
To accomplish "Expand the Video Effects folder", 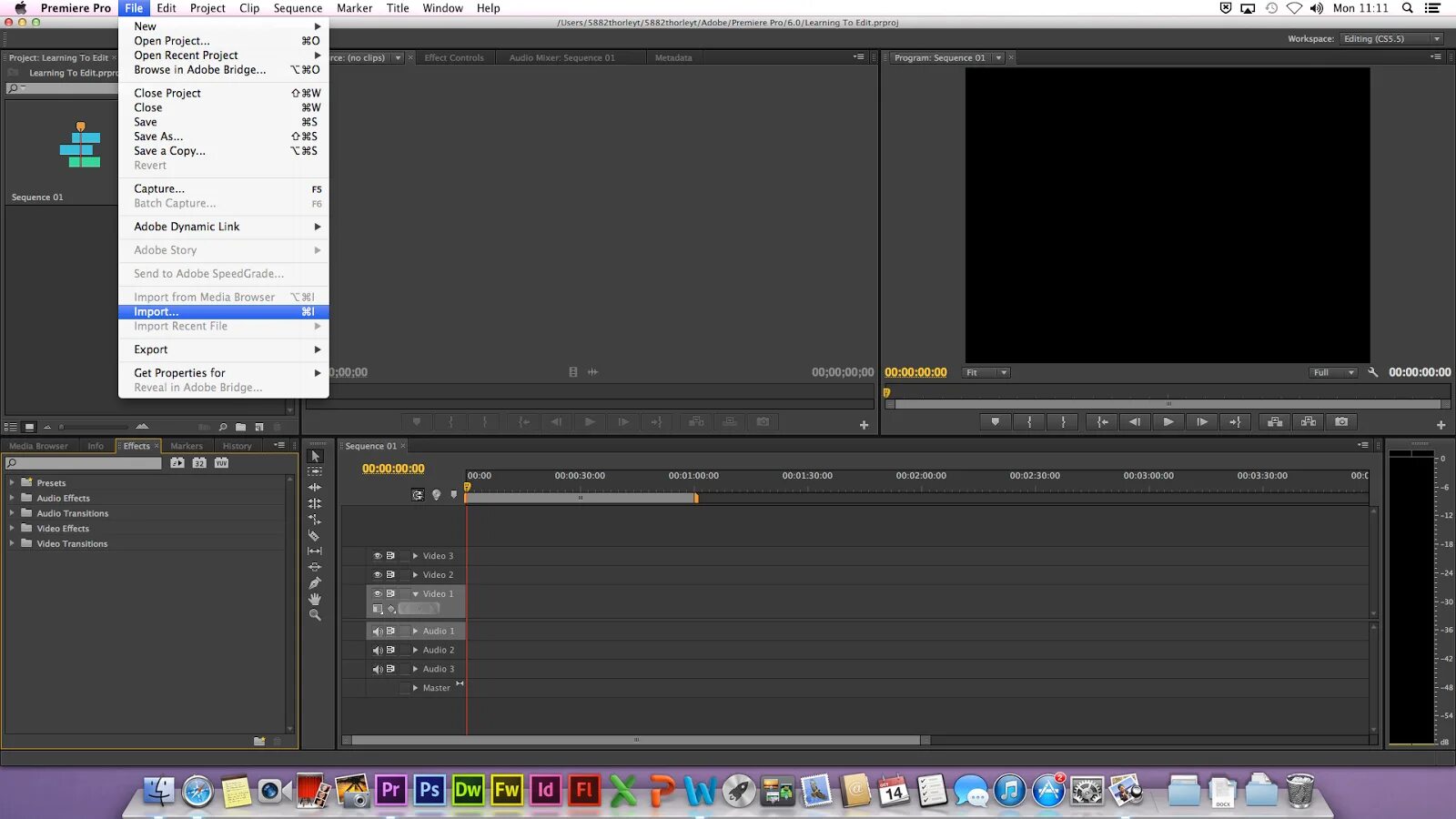I will 12,528.
